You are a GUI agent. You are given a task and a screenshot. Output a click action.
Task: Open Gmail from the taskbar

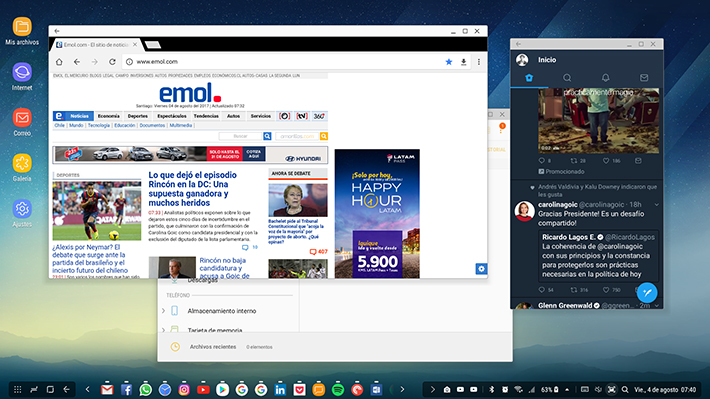(107, 389)
